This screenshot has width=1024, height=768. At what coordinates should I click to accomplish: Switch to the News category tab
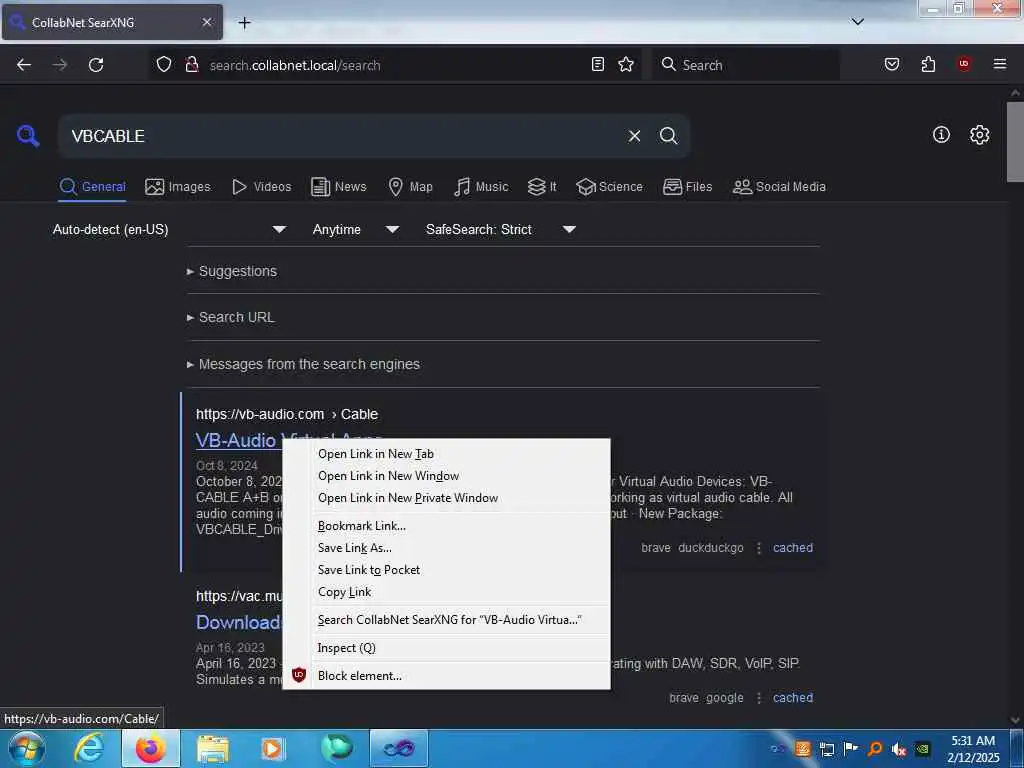click(338, 187)
